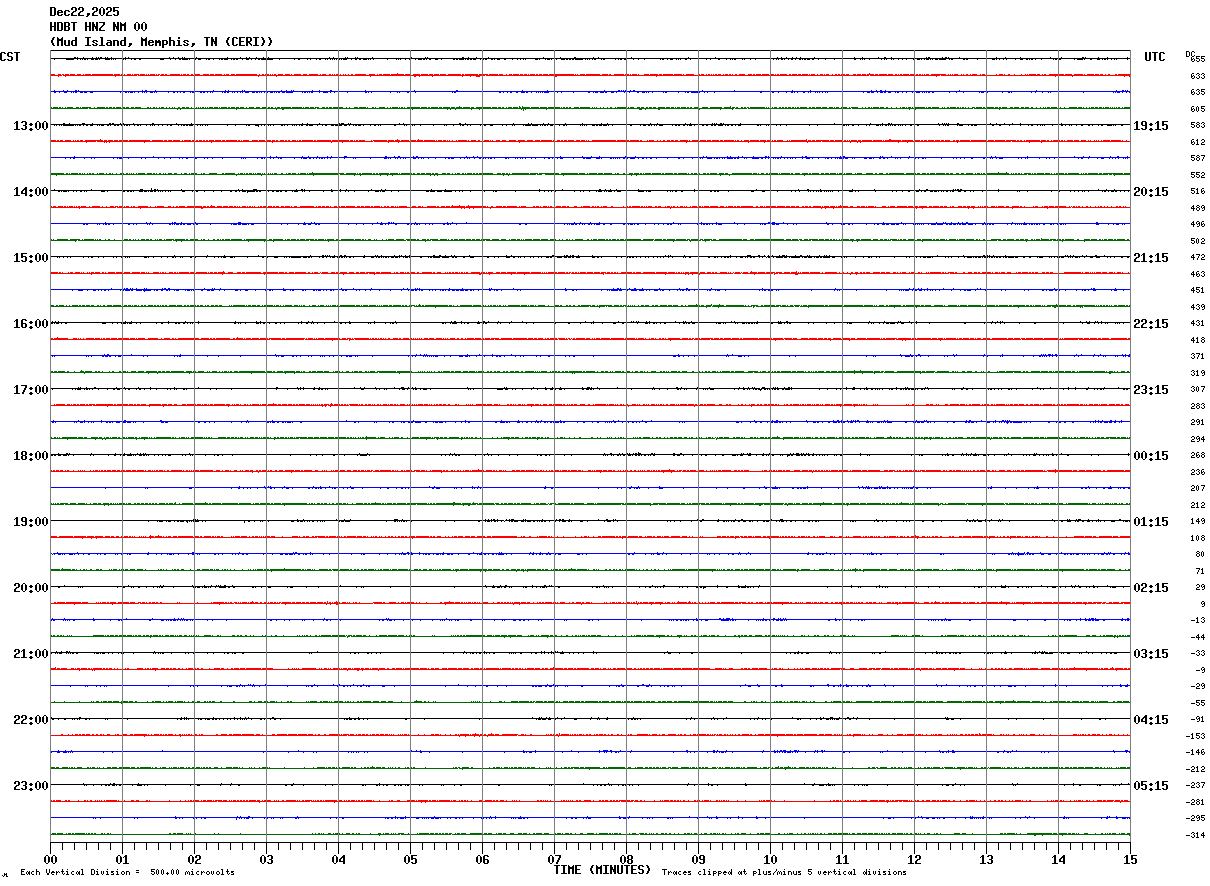Click the DC offset value 583

tap(1198, 126)
